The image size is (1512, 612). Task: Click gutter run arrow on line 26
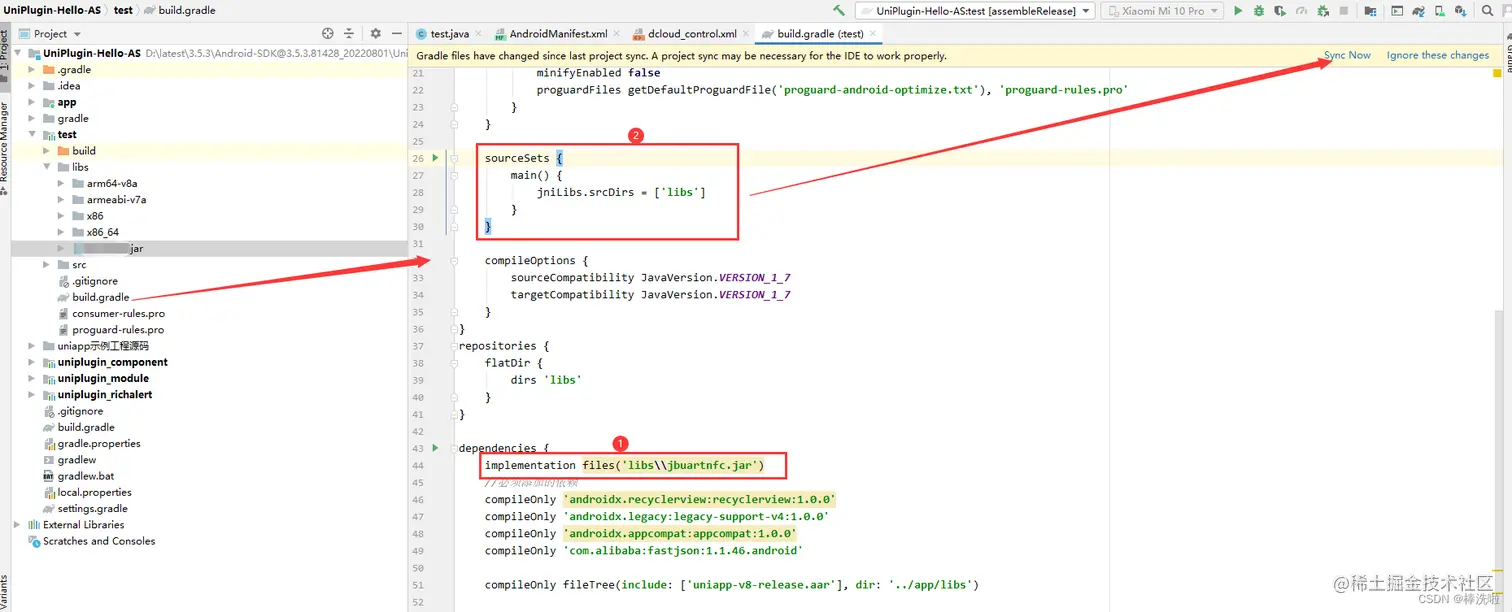(435, 158)
